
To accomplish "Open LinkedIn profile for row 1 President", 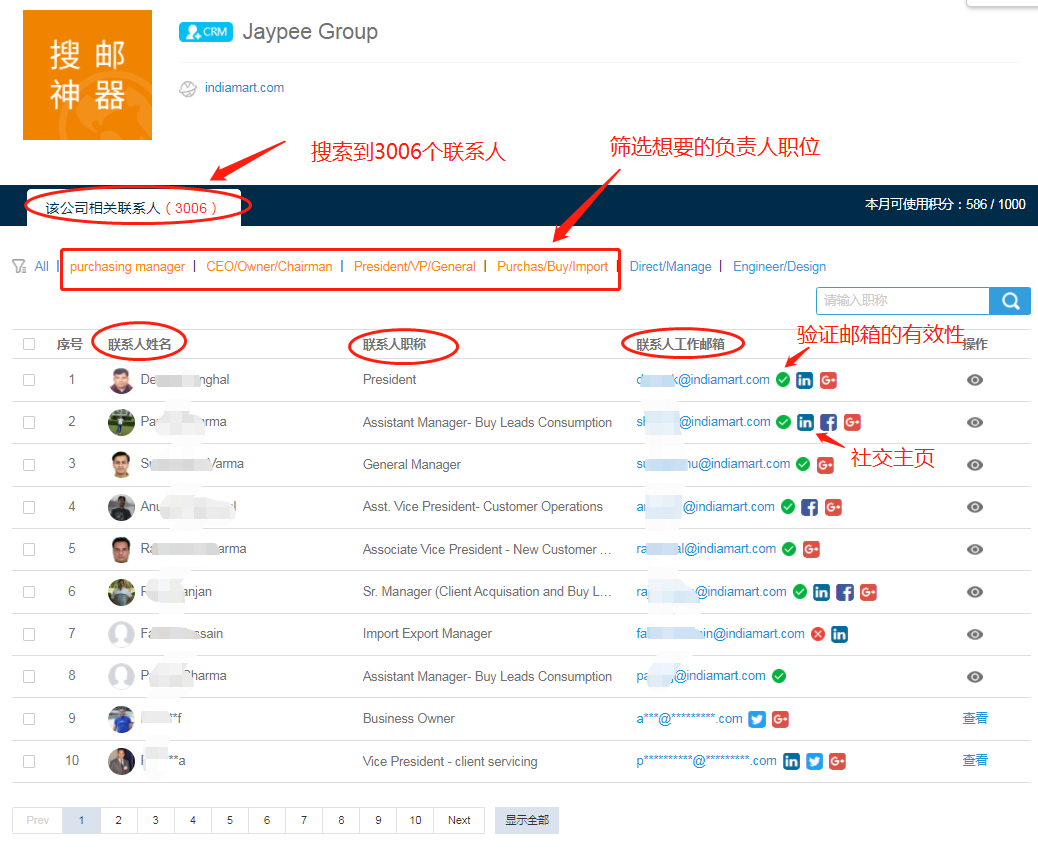I will [x=804, y=380].
